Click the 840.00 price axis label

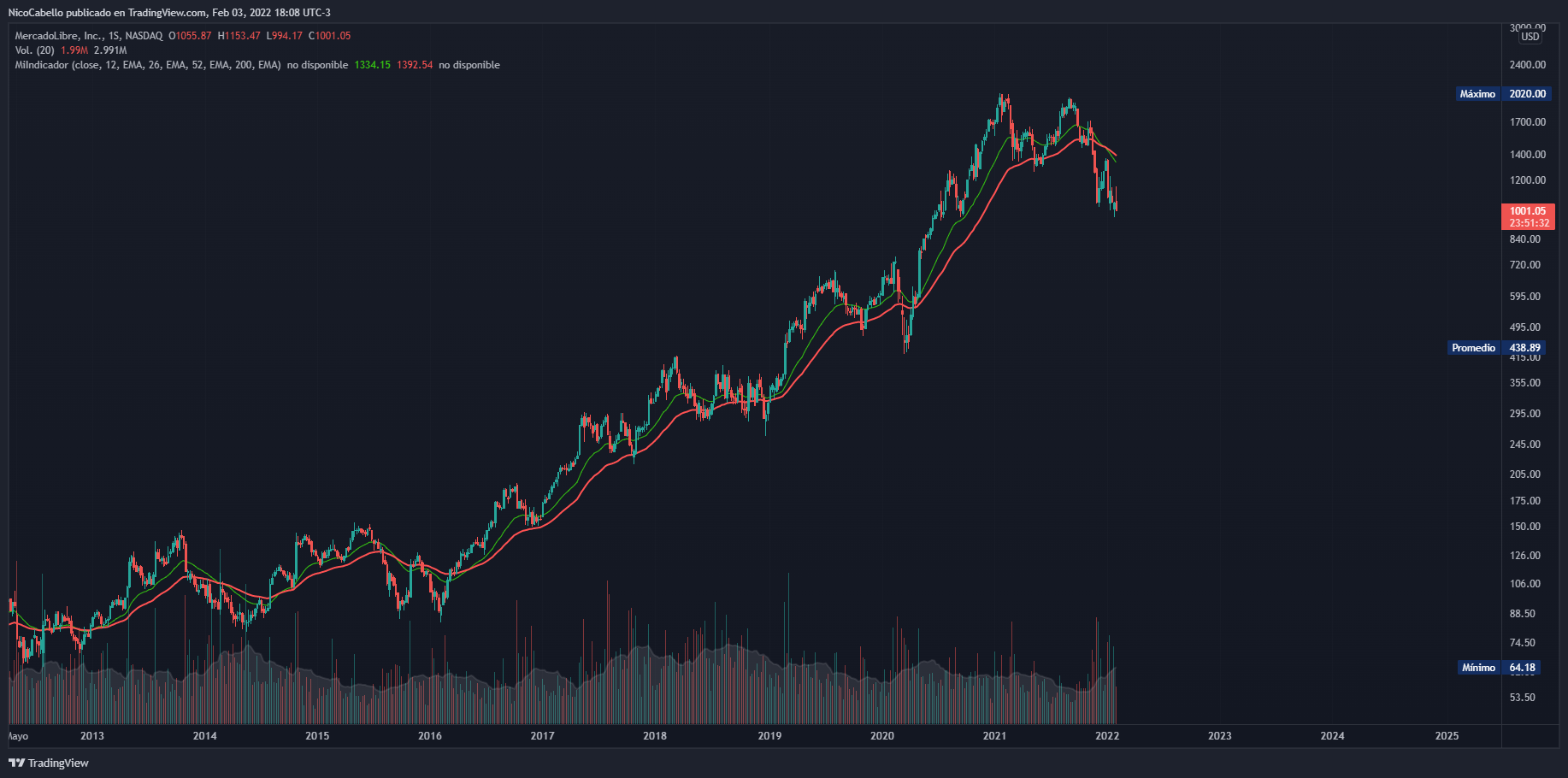click(x=1525, y=239)
